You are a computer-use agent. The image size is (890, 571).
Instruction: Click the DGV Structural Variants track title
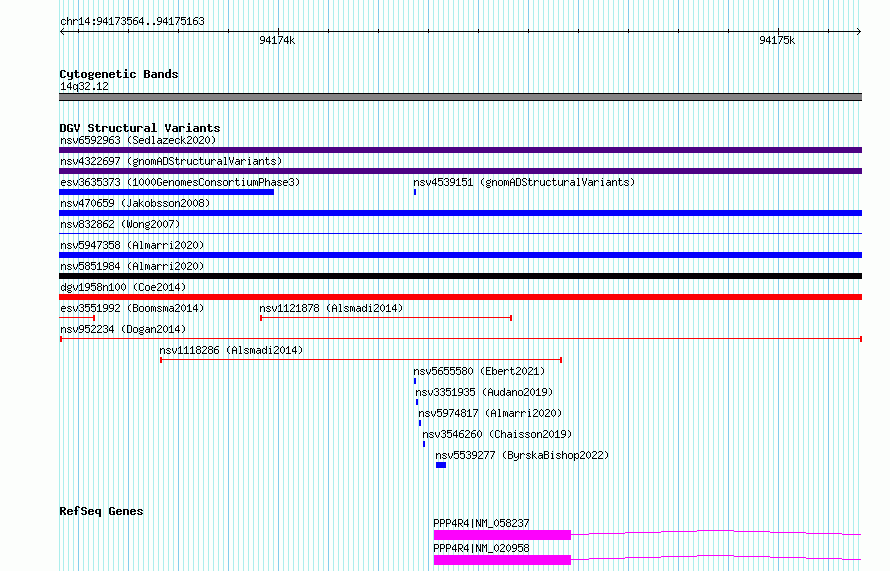click(140, 128)
